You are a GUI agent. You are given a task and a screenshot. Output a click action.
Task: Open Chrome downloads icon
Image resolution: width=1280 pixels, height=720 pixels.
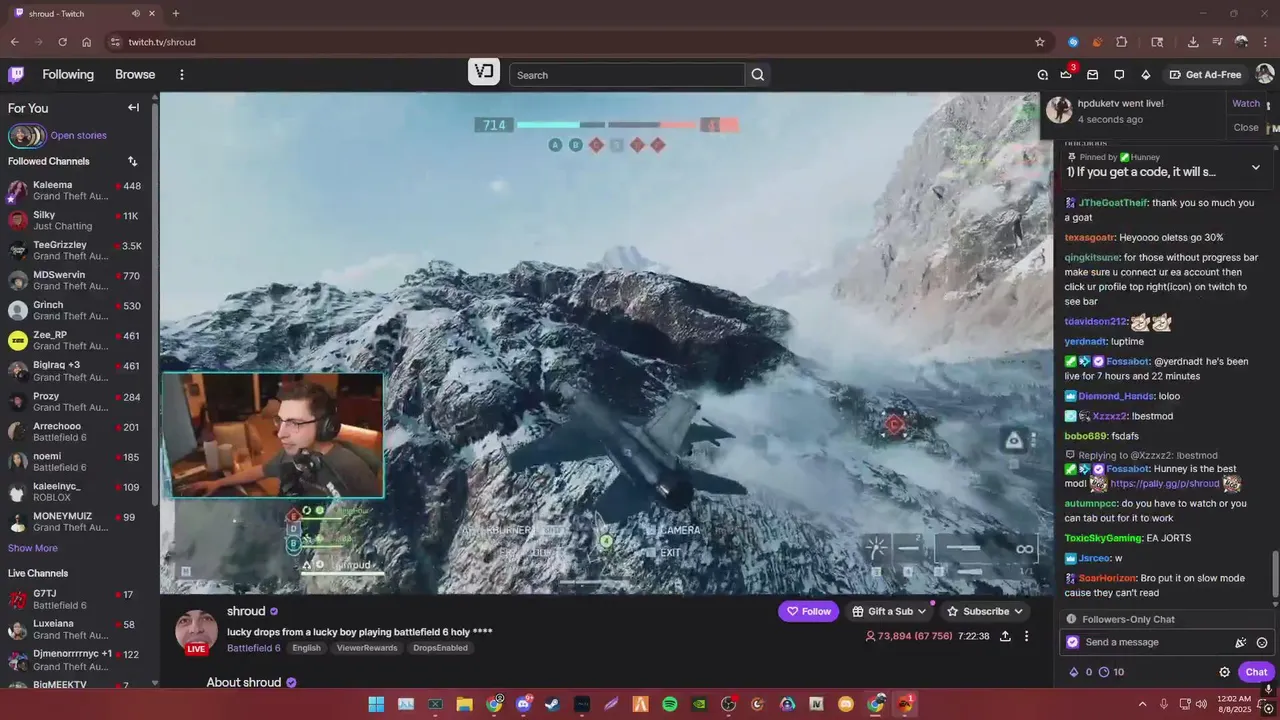(x=1193, y=42)
